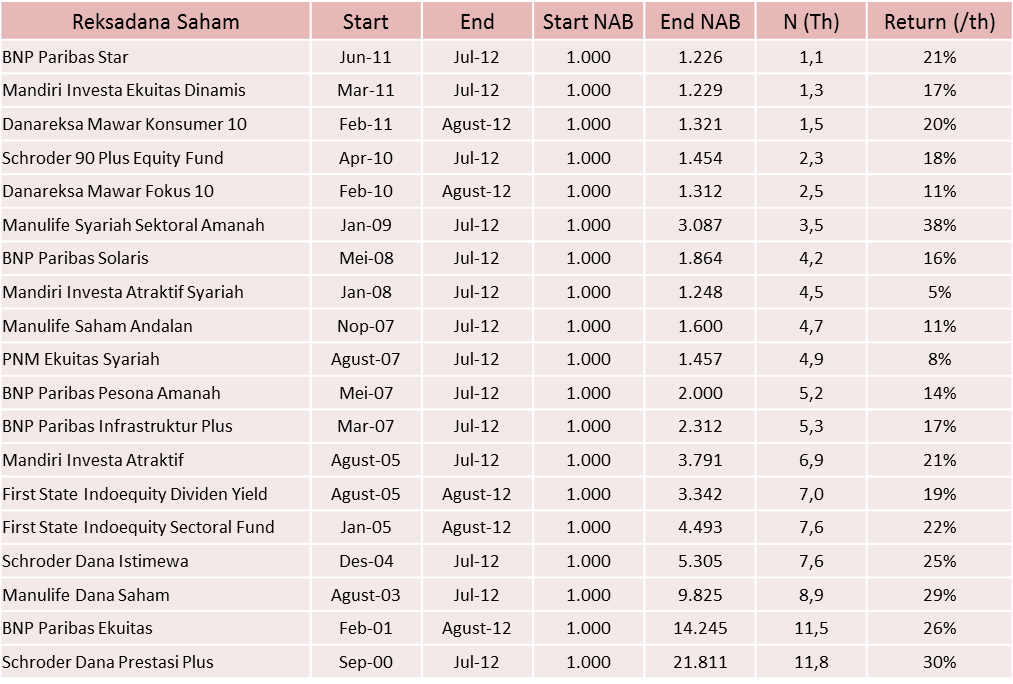Click the End NAB value 21.811

700,662
